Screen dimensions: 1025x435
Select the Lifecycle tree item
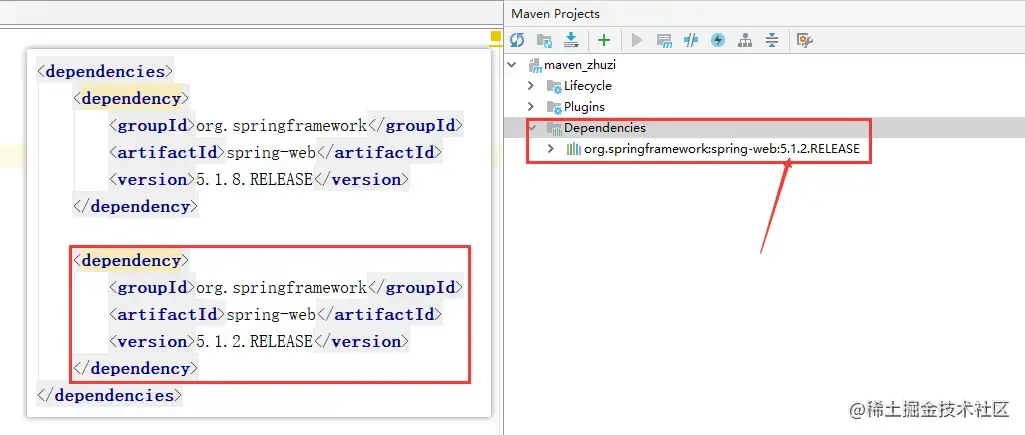click(x=588, y=86)
